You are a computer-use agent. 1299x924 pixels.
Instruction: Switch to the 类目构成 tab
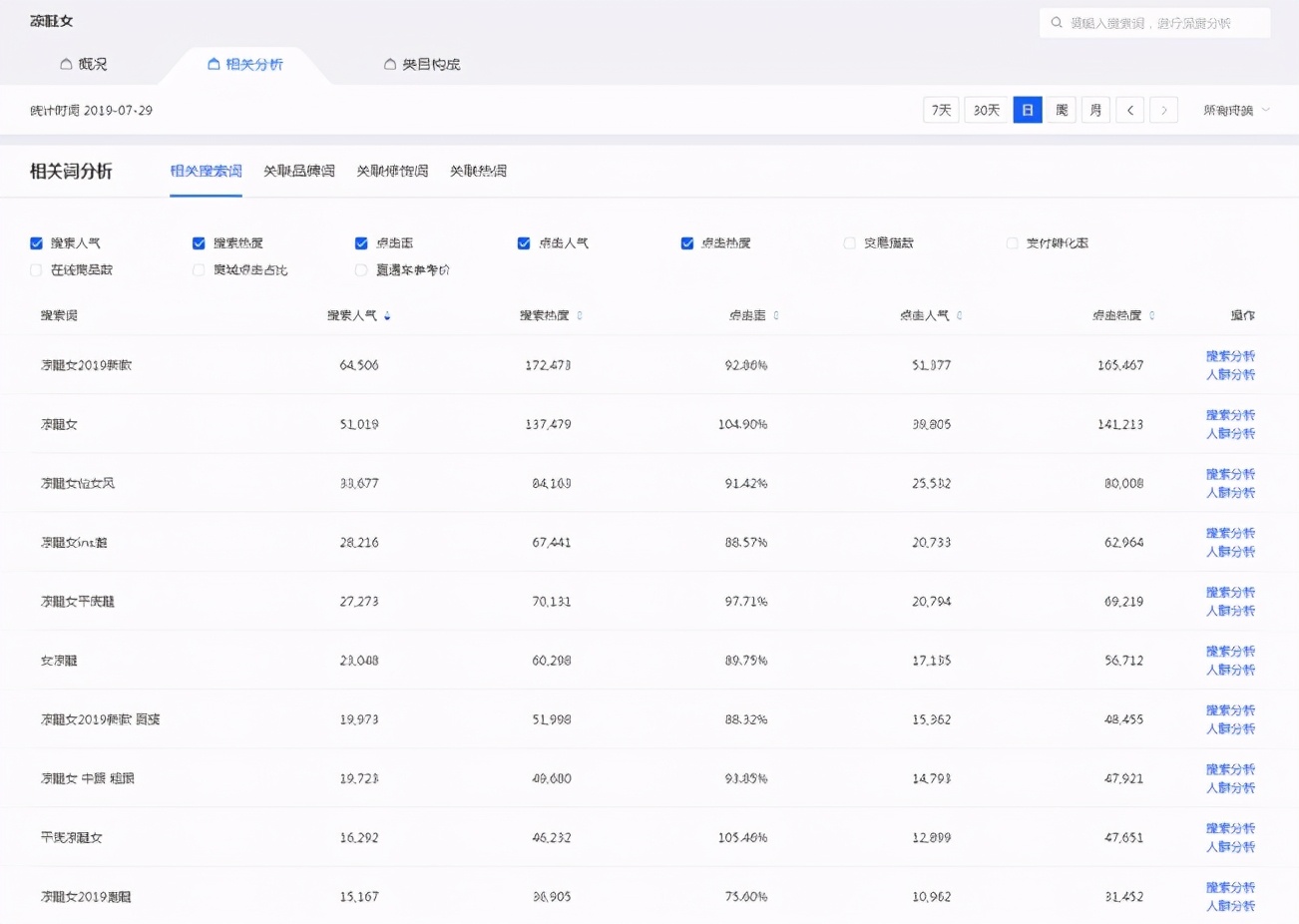tap(422, 64)
